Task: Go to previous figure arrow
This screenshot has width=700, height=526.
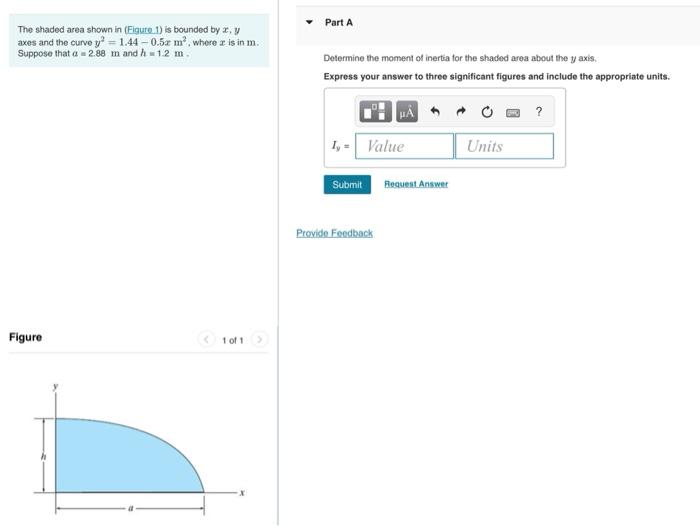Action: (x=206, y=340)
